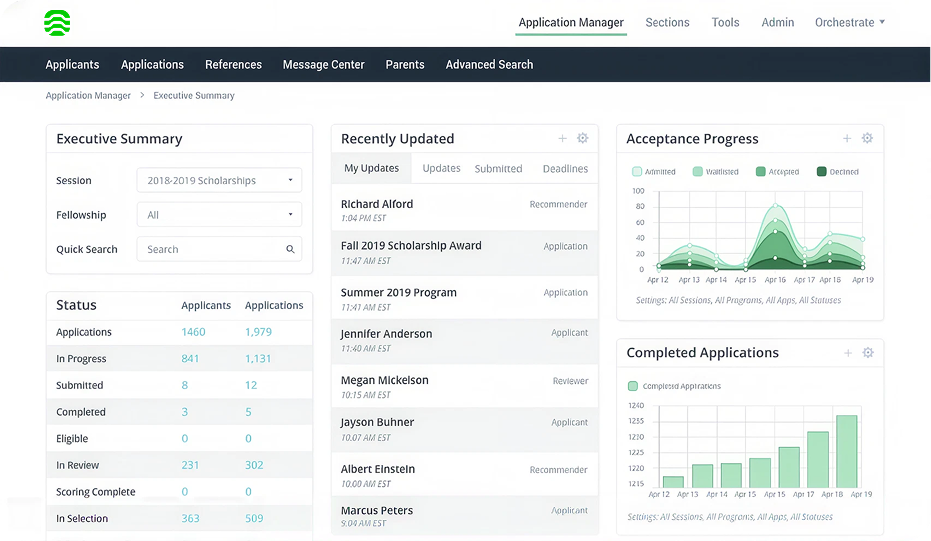931x541 pixels.
Task: Switch to the Submitted tab
Action: coord(498,169)
